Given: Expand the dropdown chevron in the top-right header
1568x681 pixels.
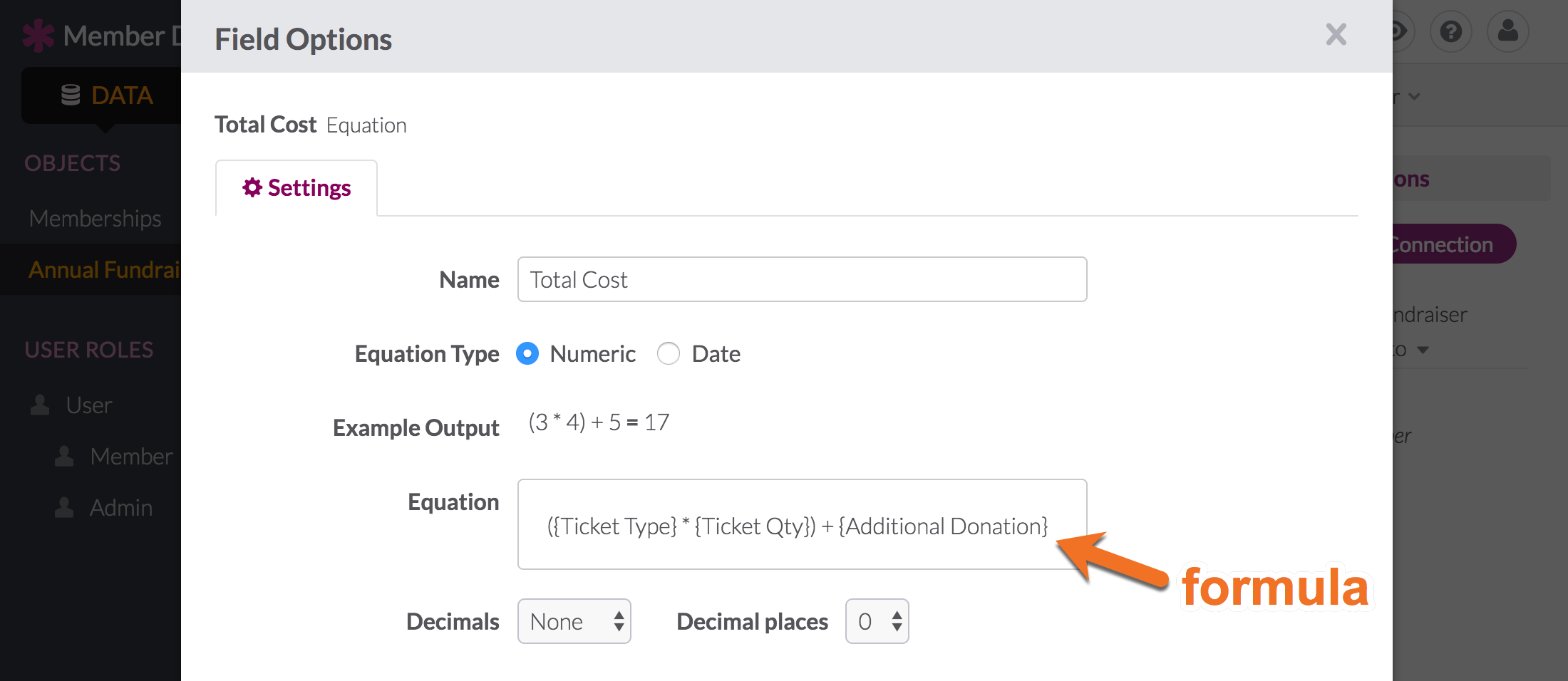Looking at the screenshot, I should 1415,96.
